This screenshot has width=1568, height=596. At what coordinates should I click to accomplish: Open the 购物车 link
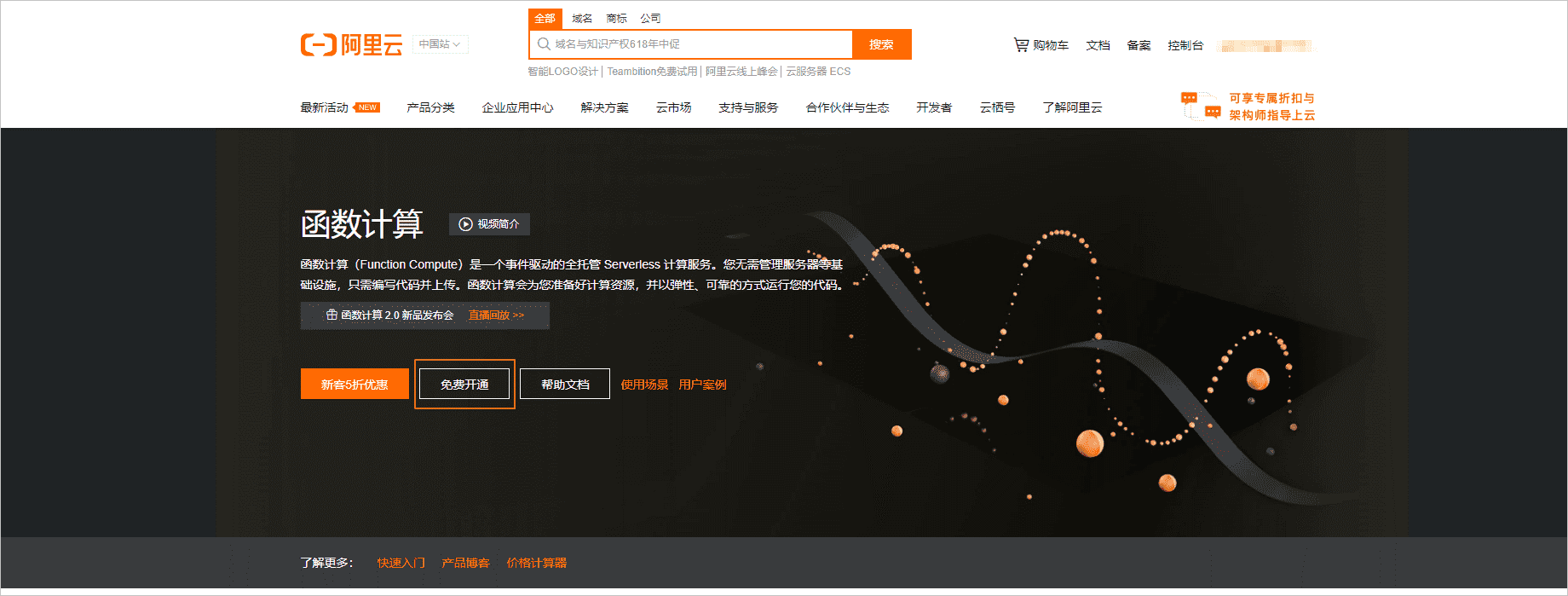(1051, 45)
